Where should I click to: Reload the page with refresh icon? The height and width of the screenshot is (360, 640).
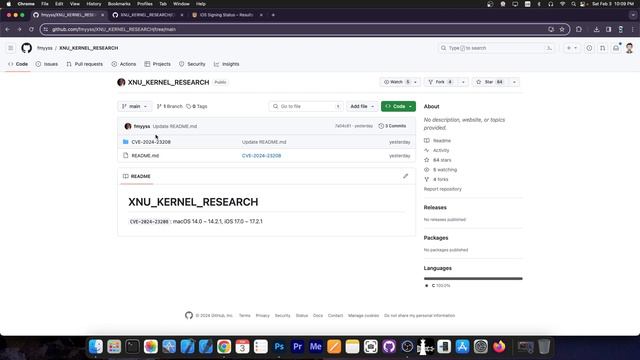tap(31, 29)
